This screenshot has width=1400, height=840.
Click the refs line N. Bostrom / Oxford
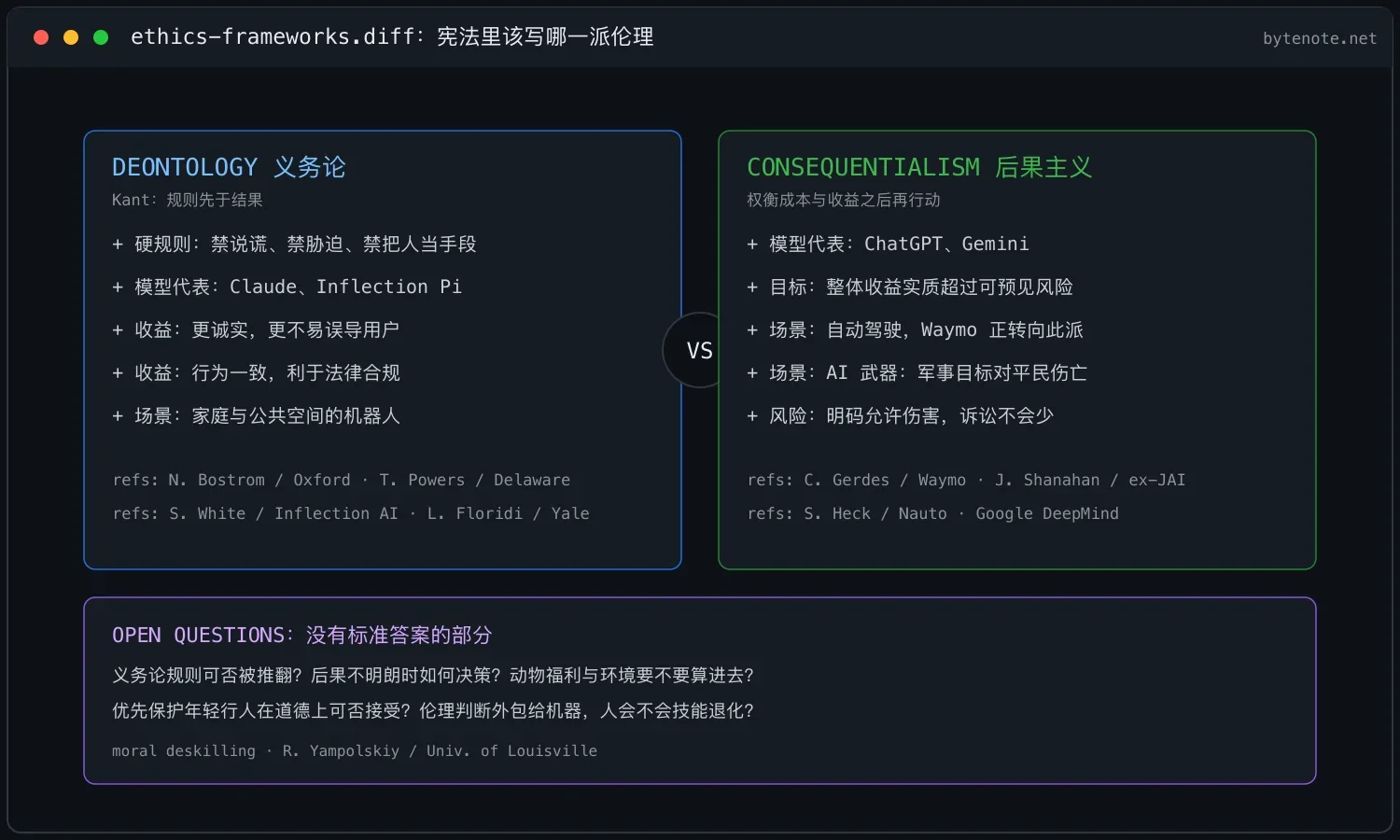[342, 480]
